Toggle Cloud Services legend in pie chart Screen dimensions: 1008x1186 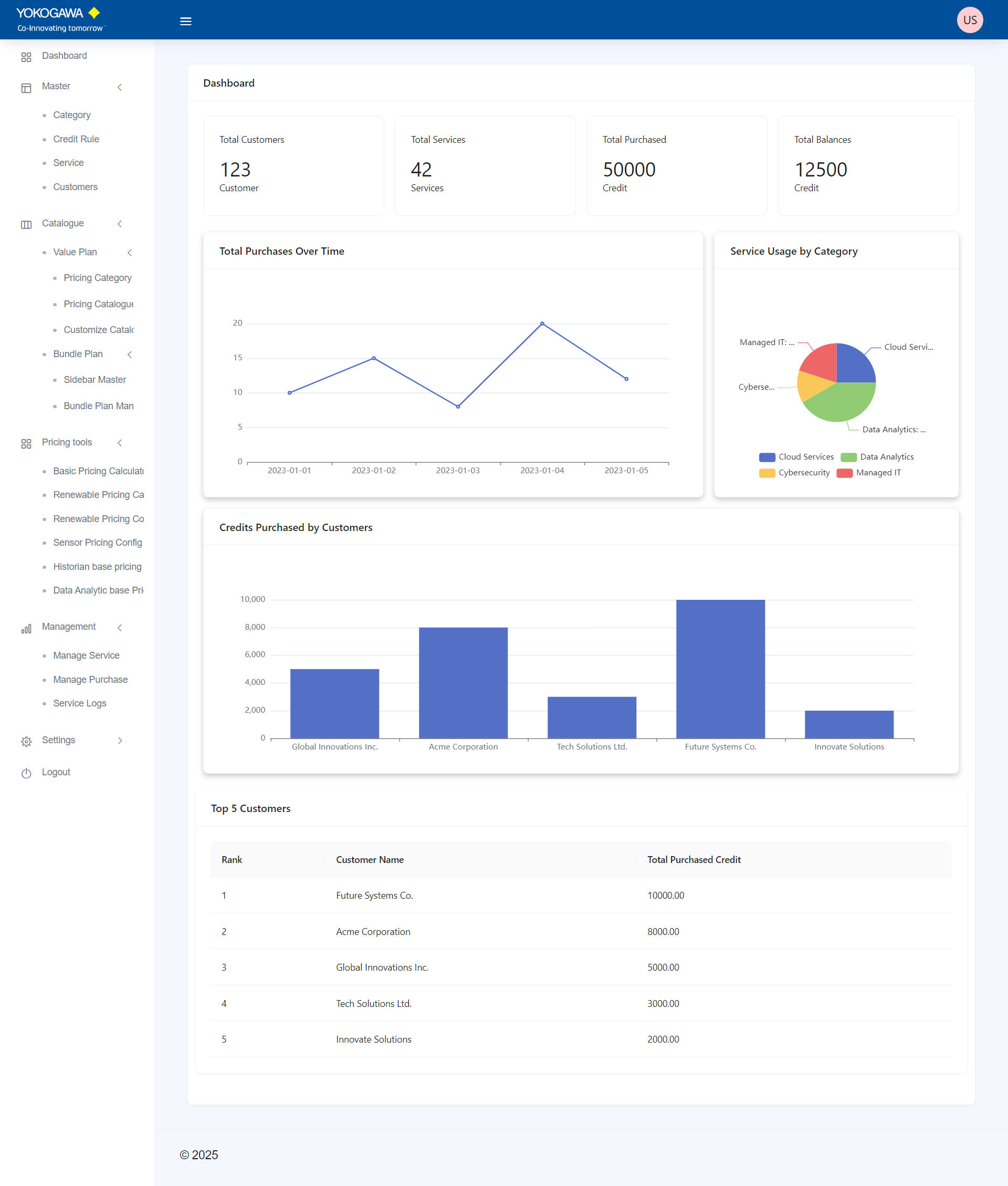click(x=796, y=456)
